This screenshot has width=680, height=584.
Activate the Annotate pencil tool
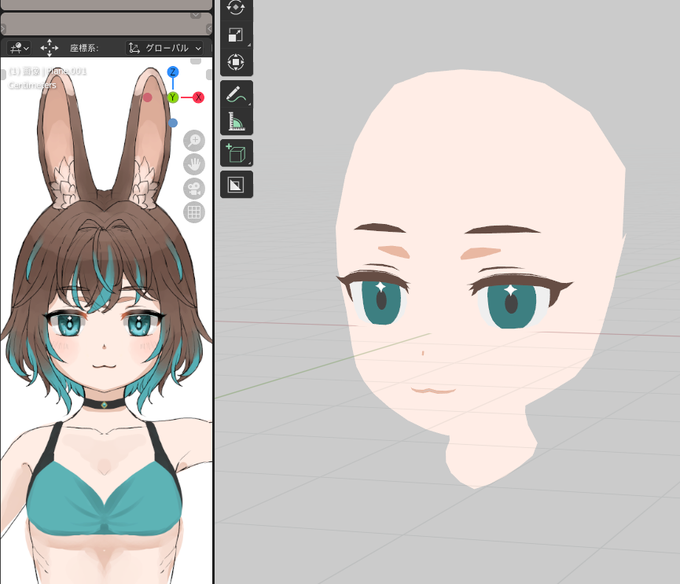(x=236, y=94)
